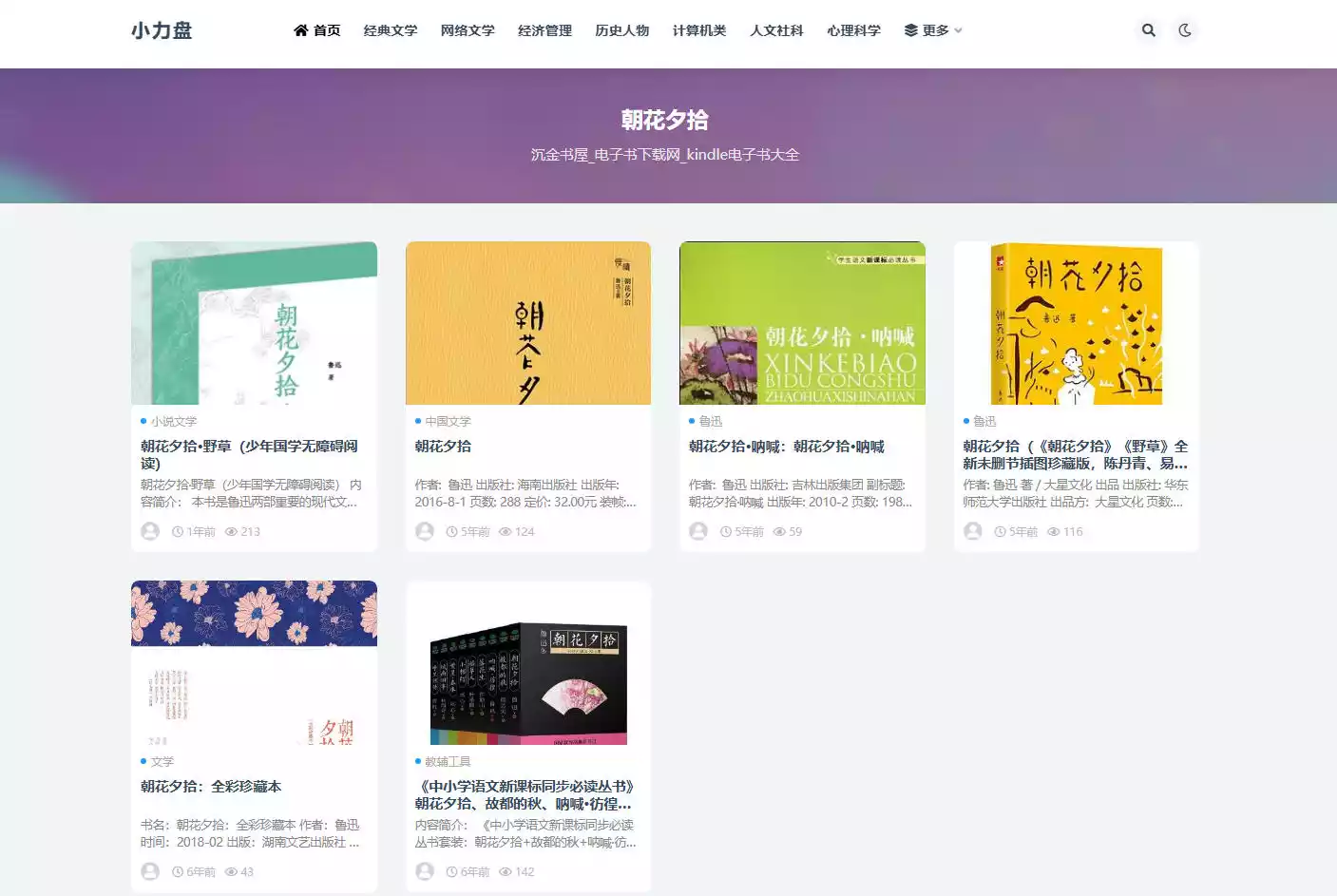1337x896 pixels.
Task: Open orange cover of 朝花夕拾 海南出版社 book
Action: pos(528,323)
